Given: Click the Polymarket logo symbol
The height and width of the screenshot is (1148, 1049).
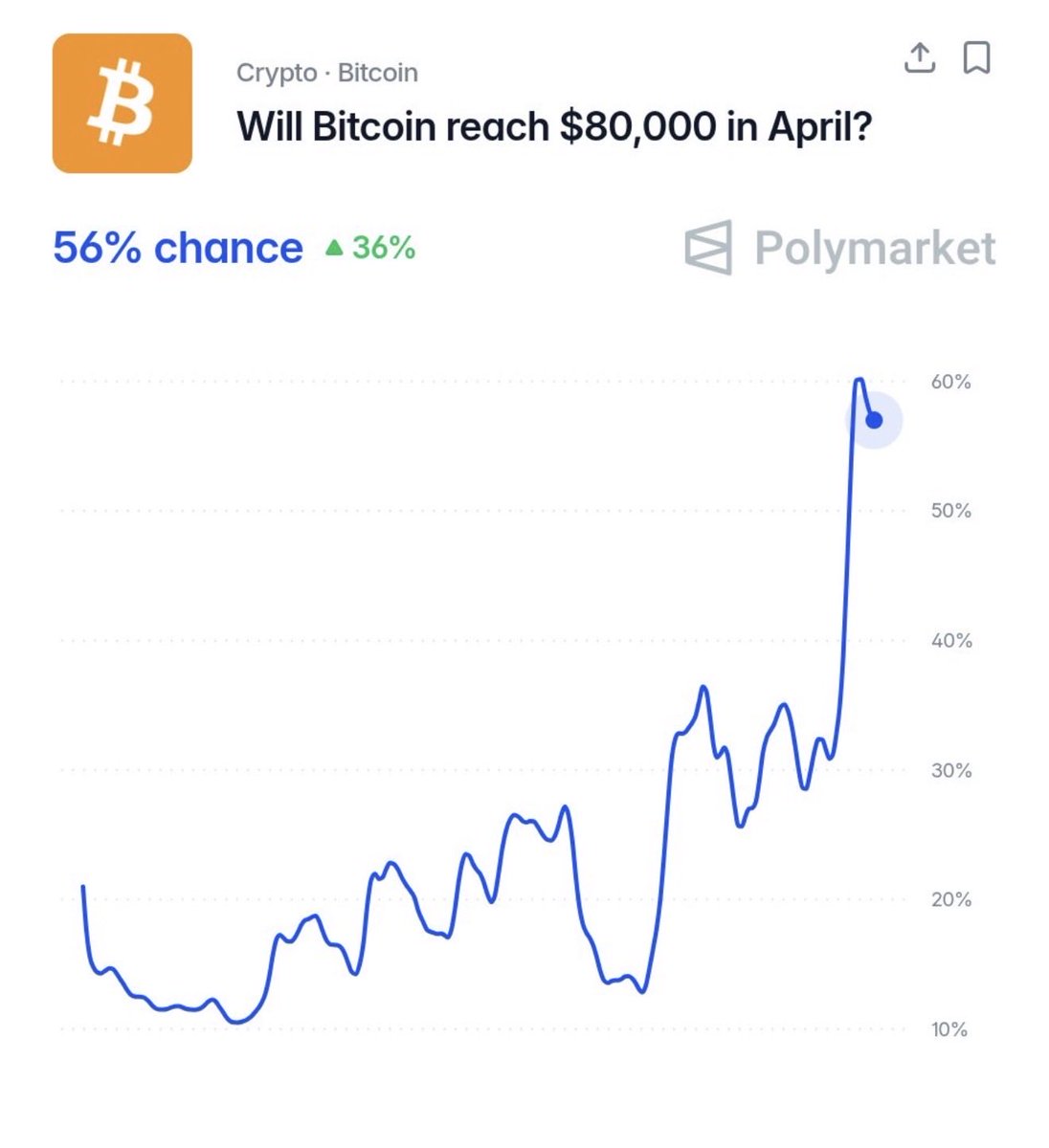Looking at the screenshot, I should (x=709, y=248).
